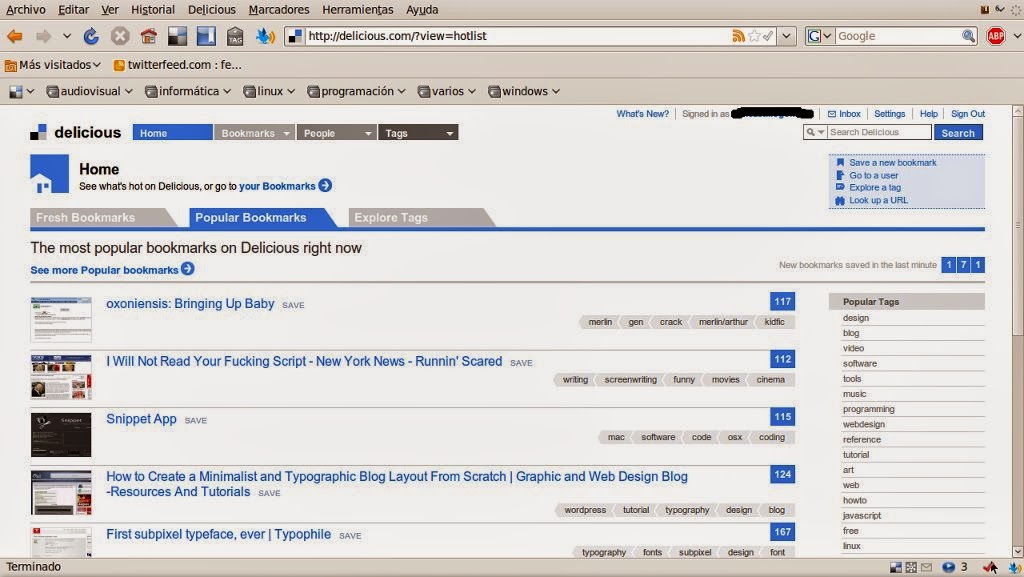This screenshot has height=577, width=1024.
Task: Open the First subpixel typeface, ever link
Action: tap(218, 535)
